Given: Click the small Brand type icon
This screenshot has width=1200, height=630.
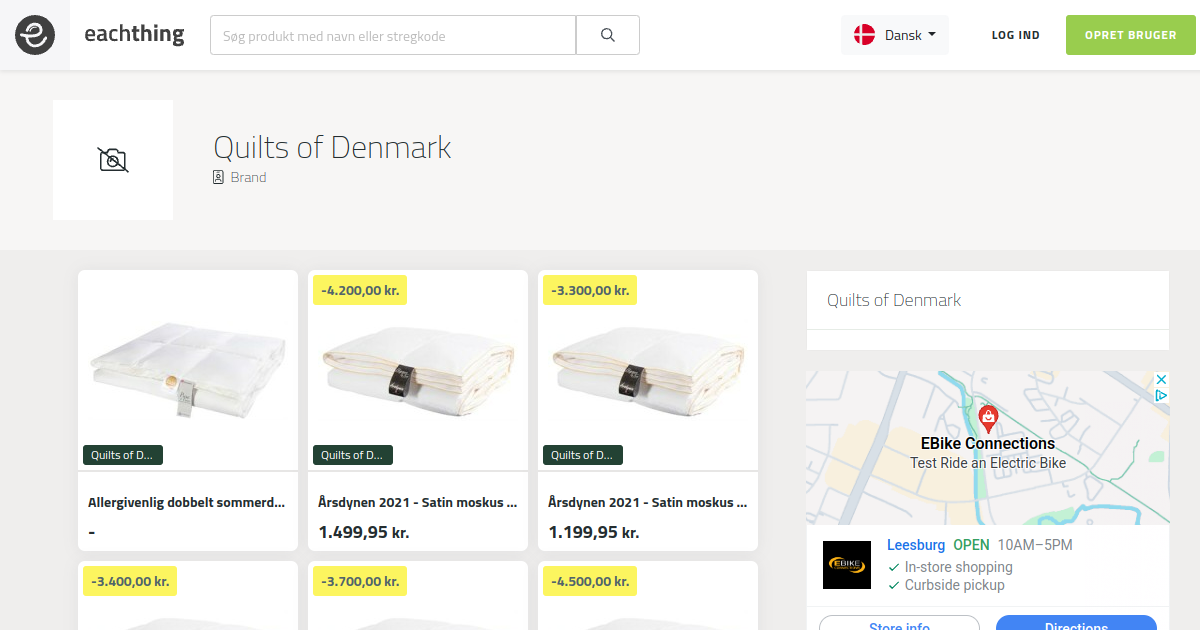Looking at the screenshot, I should pos(218,177).
